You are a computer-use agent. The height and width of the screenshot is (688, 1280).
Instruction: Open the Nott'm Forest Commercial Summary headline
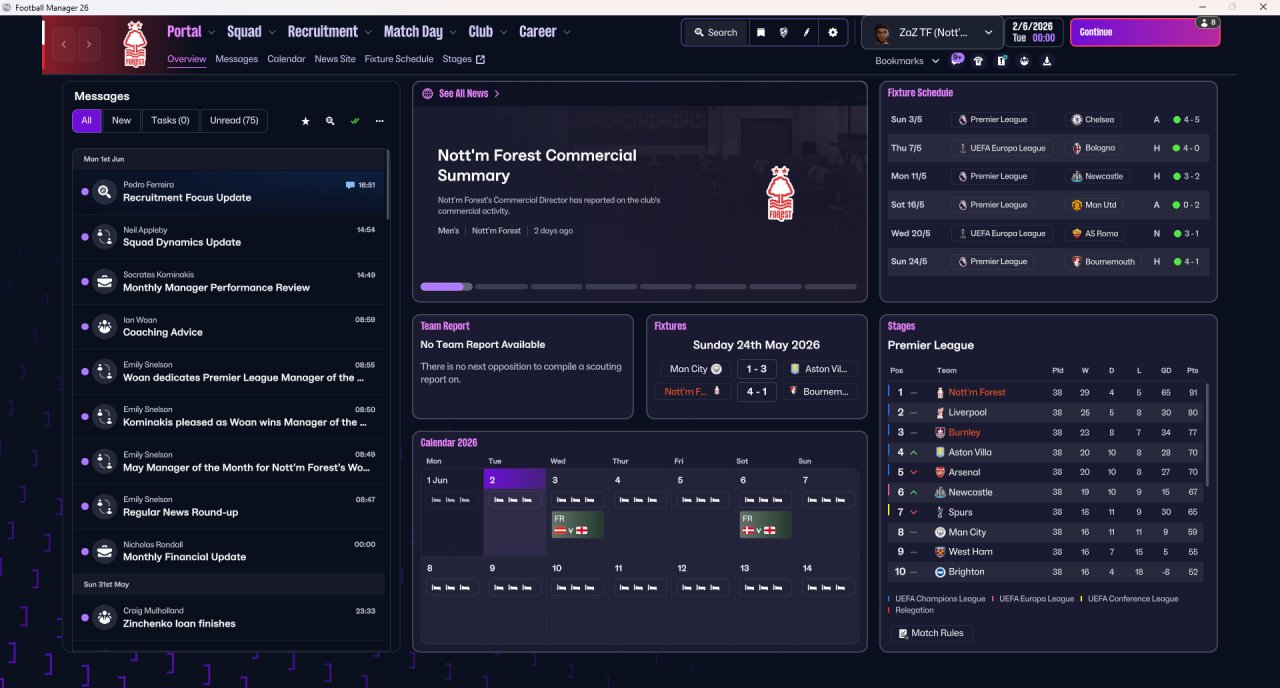pyautogui.click(x=537, y=165)
